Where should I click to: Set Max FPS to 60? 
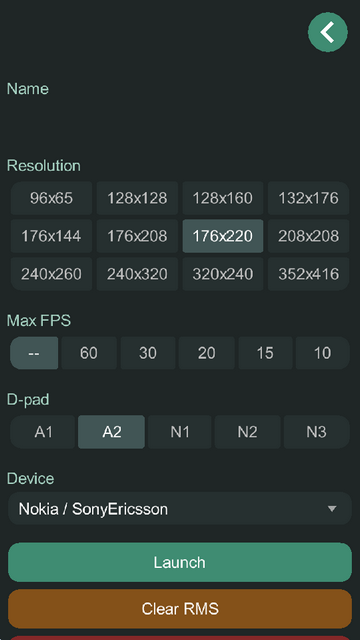pos(89,353)
